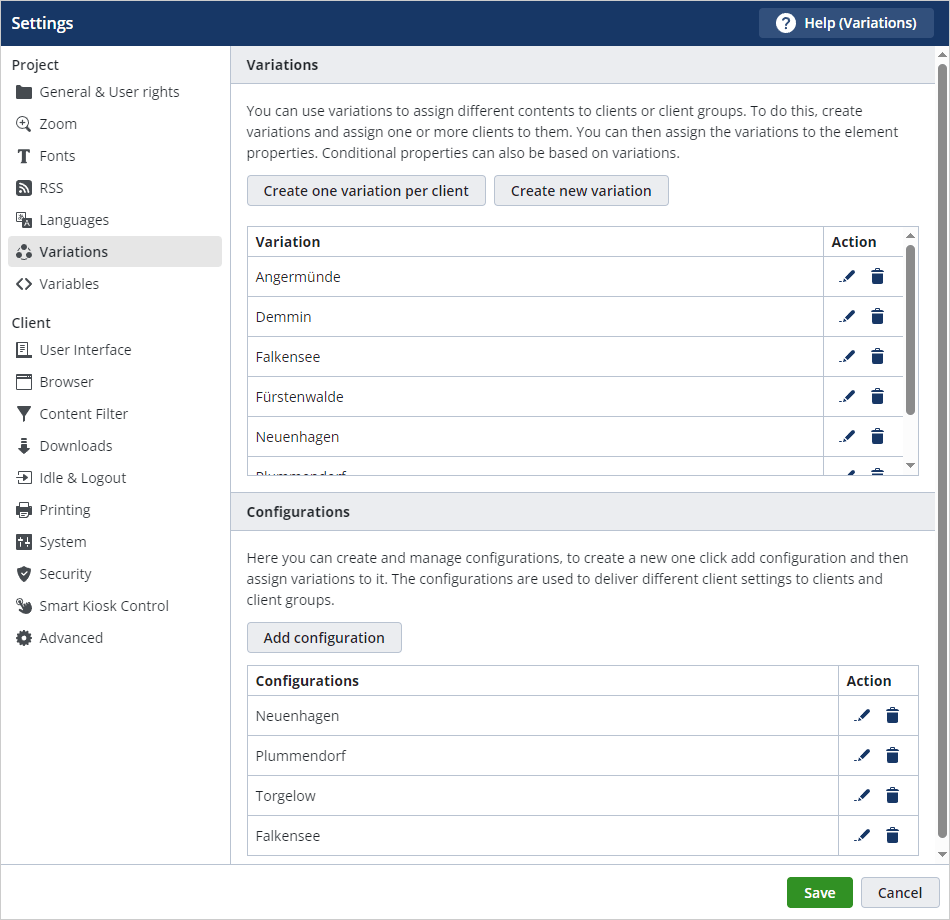This screenshot has height=920, width=950.
Task: Click the Printing settings icon
Action: 22,509
